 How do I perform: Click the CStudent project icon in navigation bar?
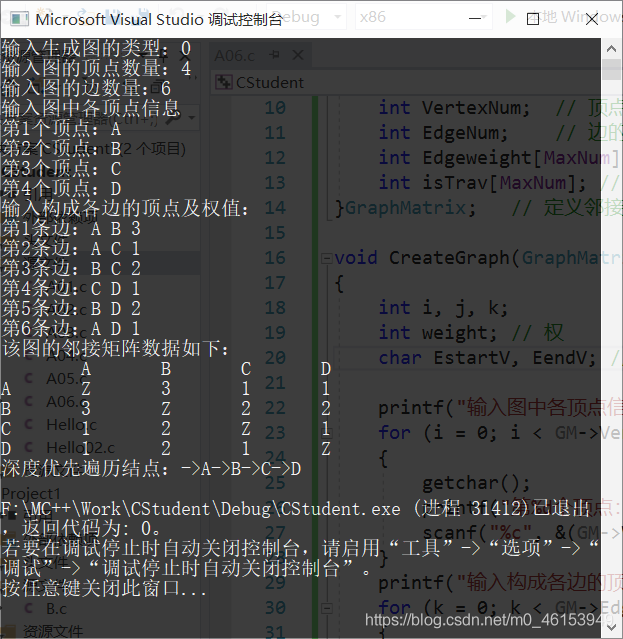[224, 83]
